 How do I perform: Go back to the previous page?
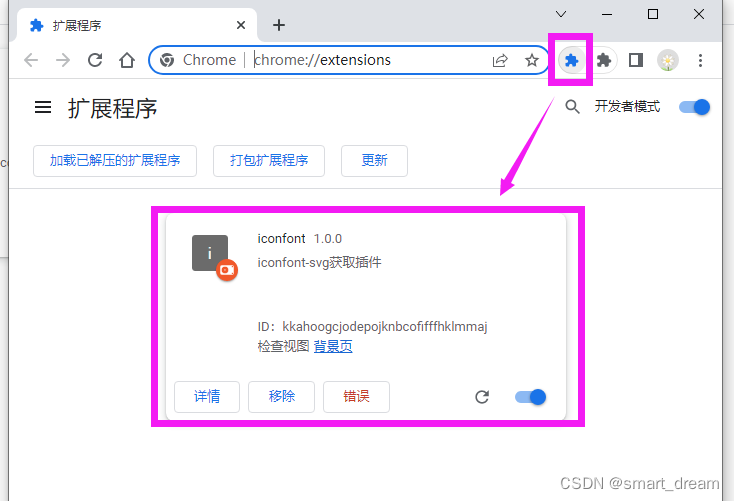[x=31, y=60]
